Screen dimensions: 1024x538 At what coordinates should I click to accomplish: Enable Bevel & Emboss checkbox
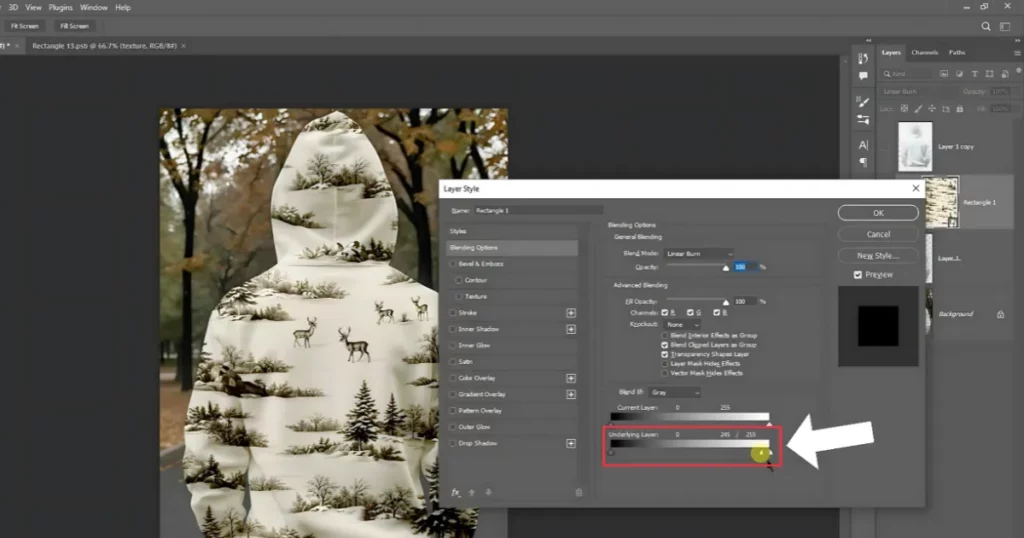(453, 264)
